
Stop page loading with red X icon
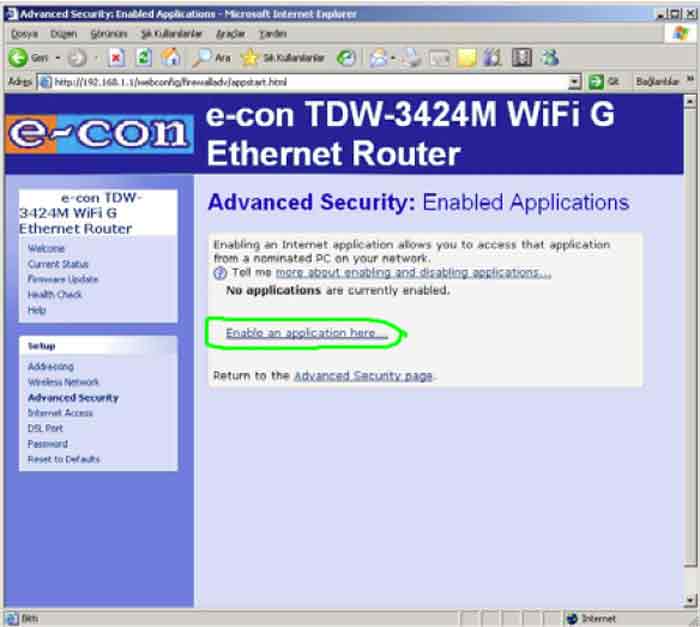[x=117, y=58]
